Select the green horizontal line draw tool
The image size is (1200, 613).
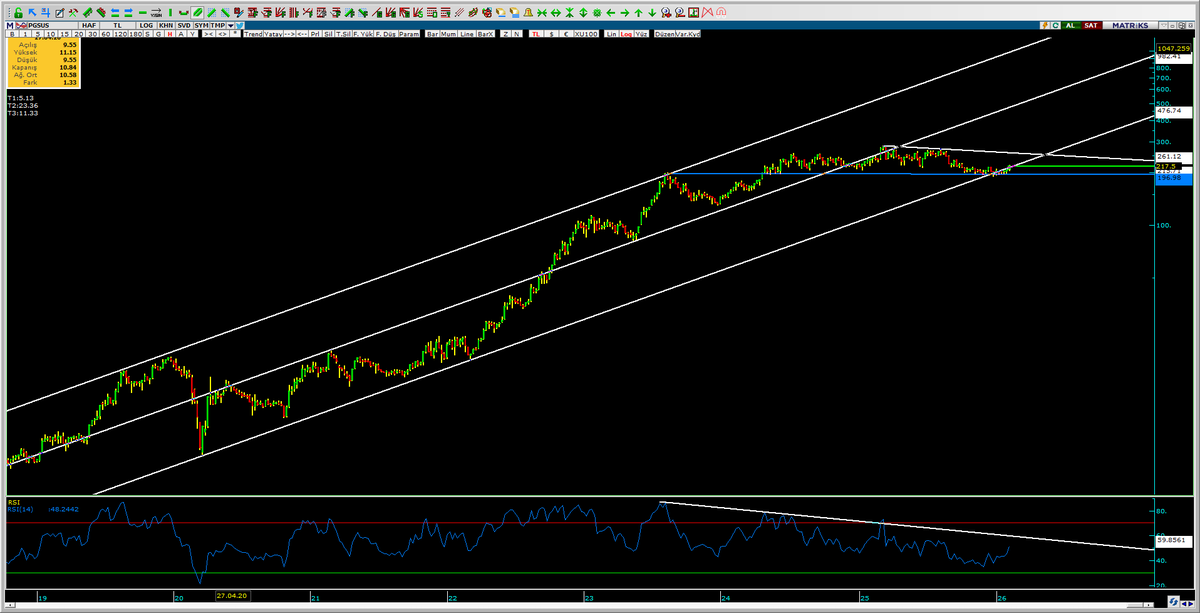click(143, 13)
